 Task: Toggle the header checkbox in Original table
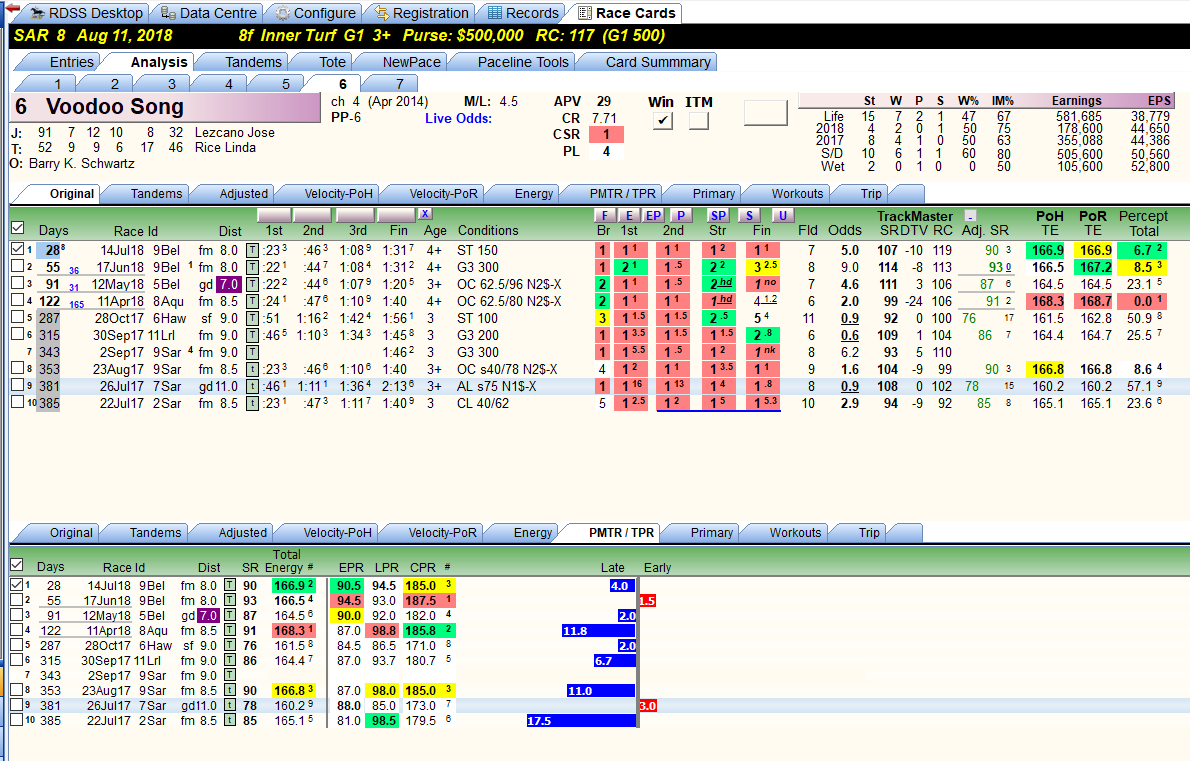[x=17, y=228]
